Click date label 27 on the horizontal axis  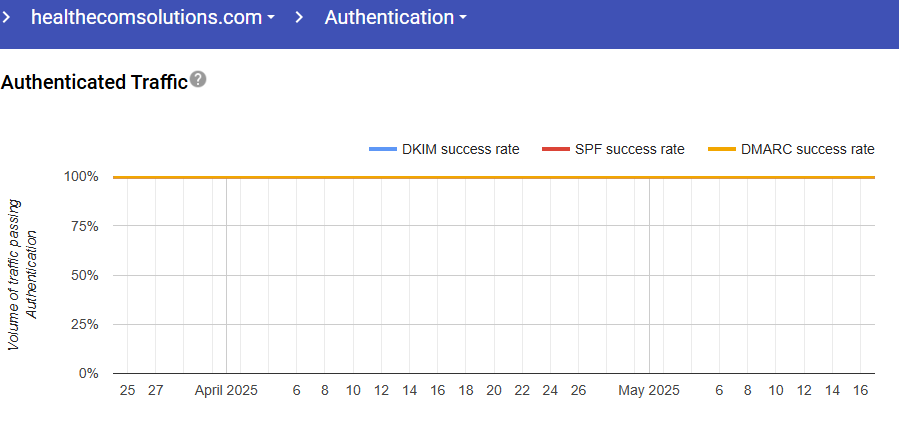155,391
